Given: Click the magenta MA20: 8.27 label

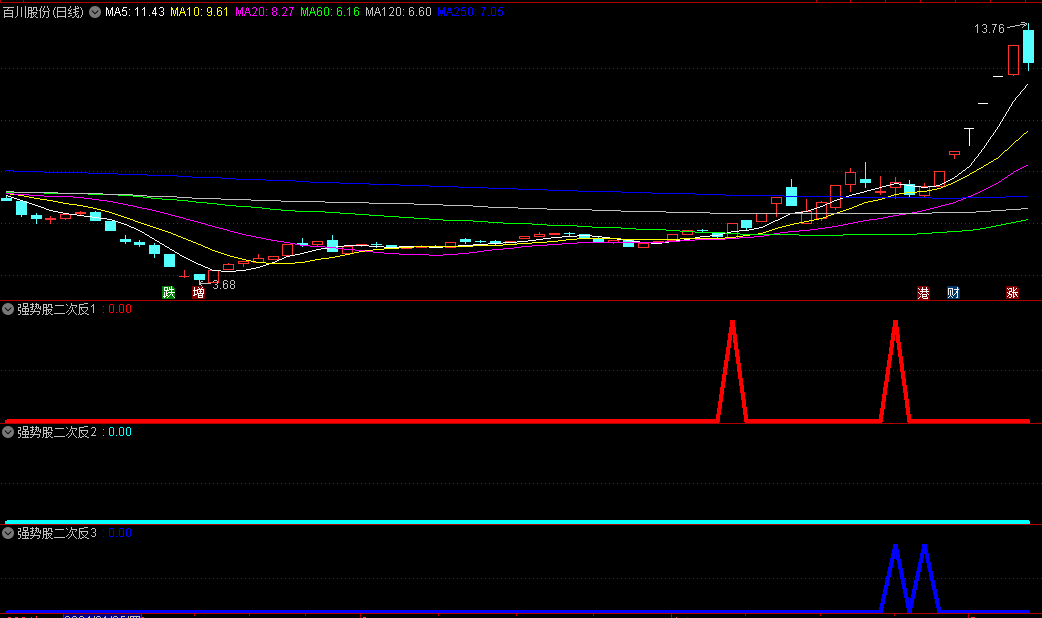Looking at the screenshot, I should click(x=264, y=12).
